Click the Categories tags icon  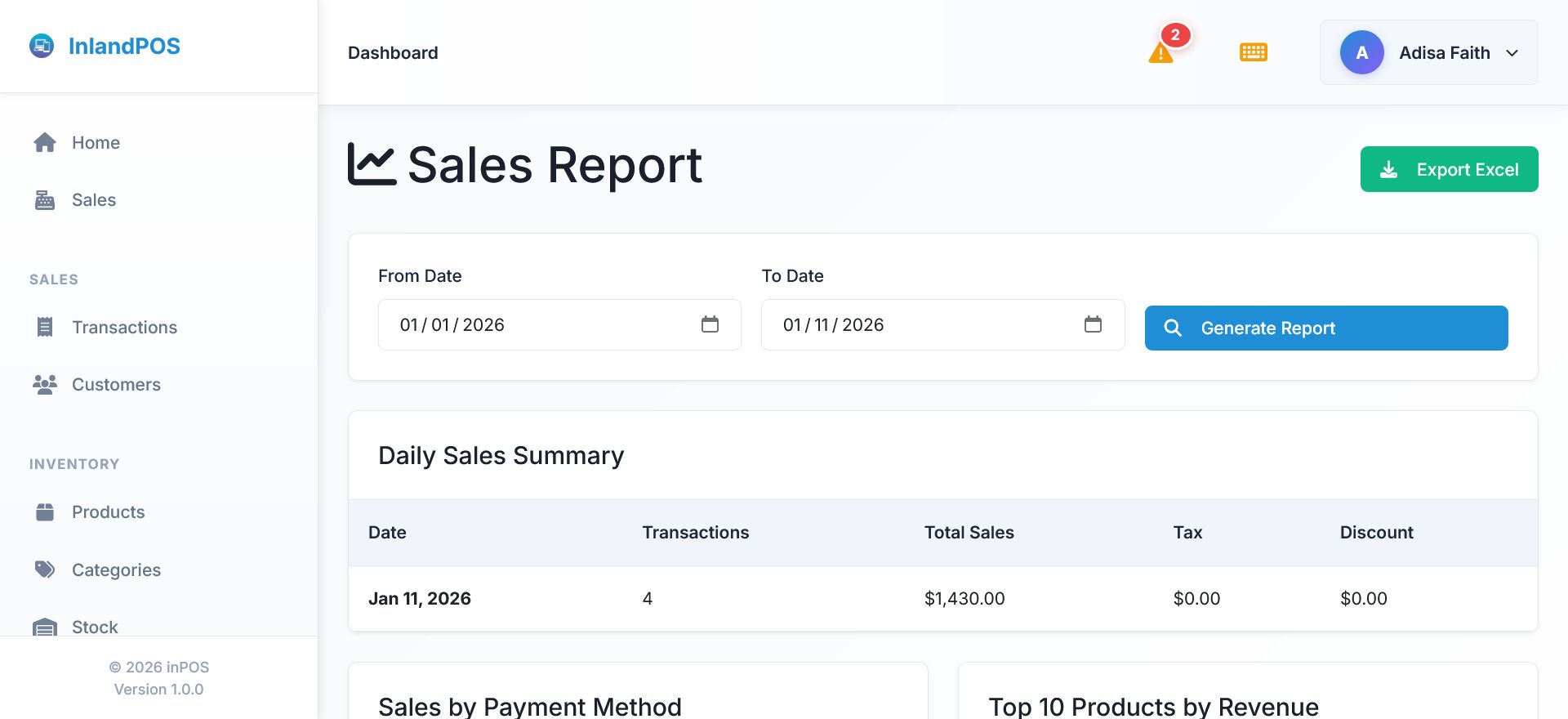(x=45, y=569)
